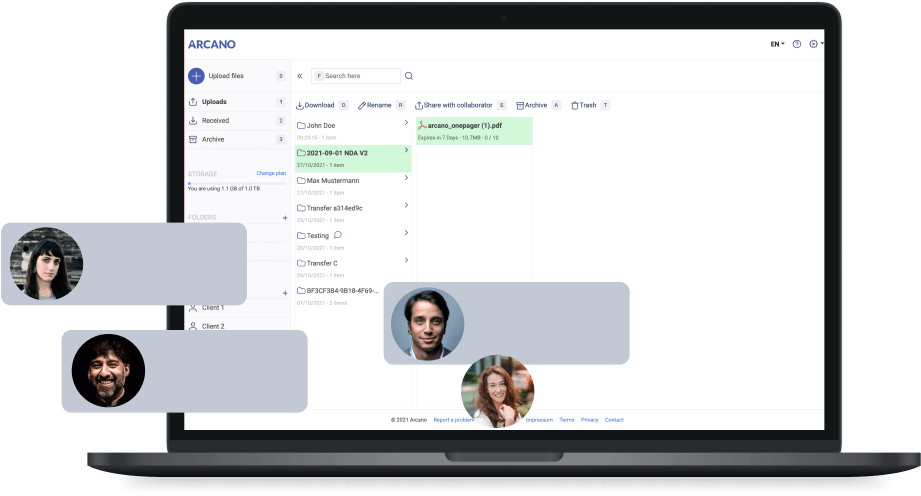The height and width of the screenshot is (496, 921).
Task: Click the Terms footer link
Action: pyautogui.click(x=567, y=420)
